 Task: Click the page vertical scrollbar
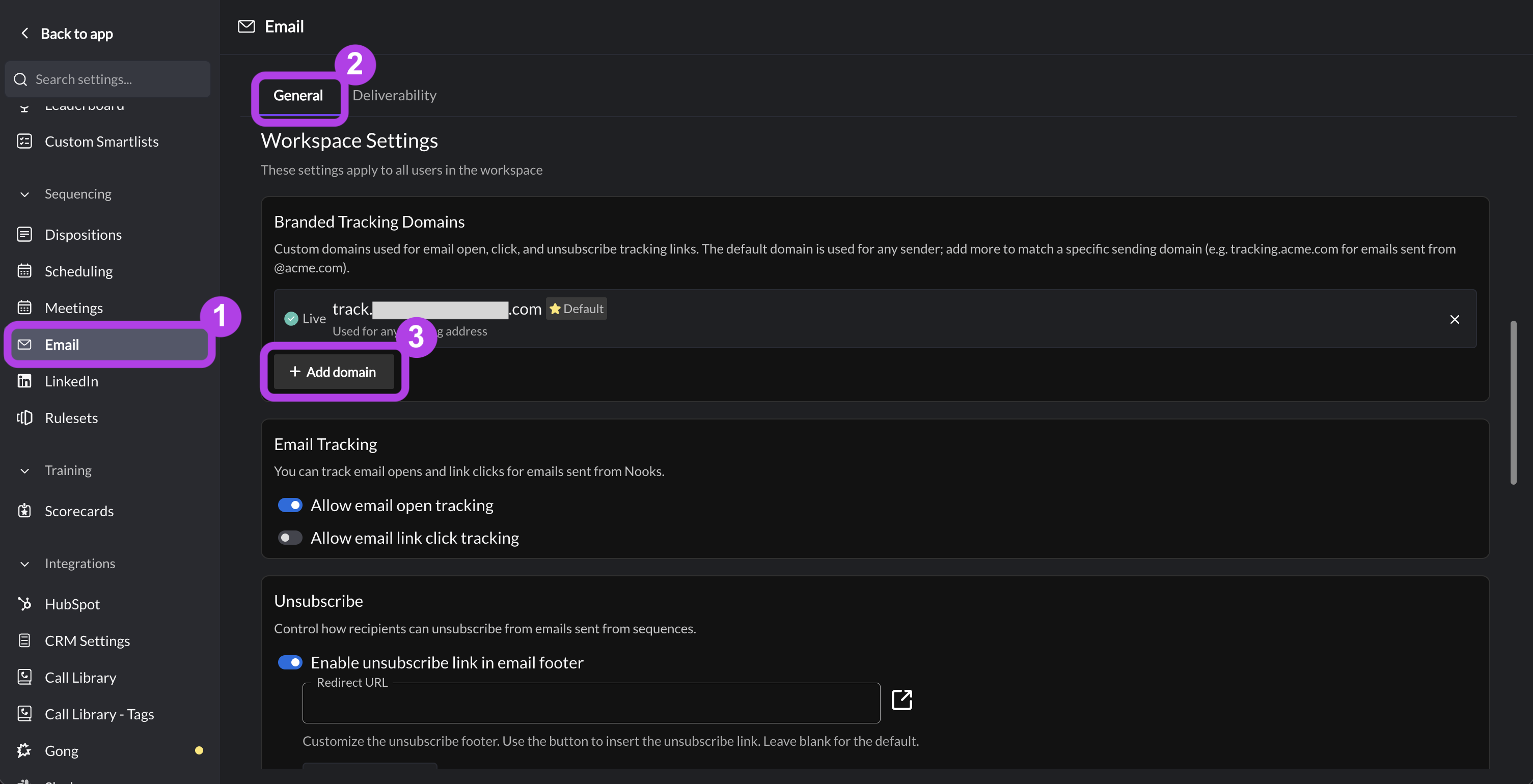(x=1513, y=403)
